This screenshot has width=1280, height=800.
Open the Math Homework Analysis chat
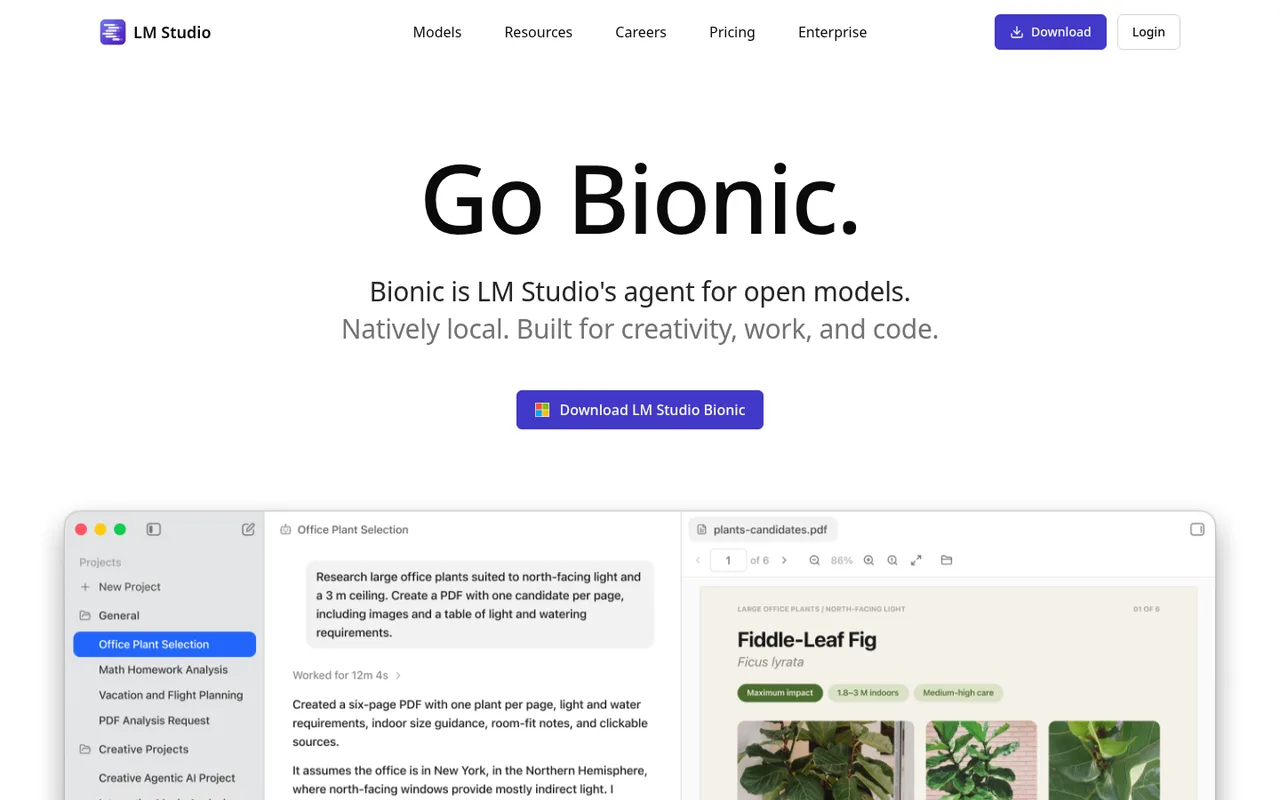[x=163, y=670]
